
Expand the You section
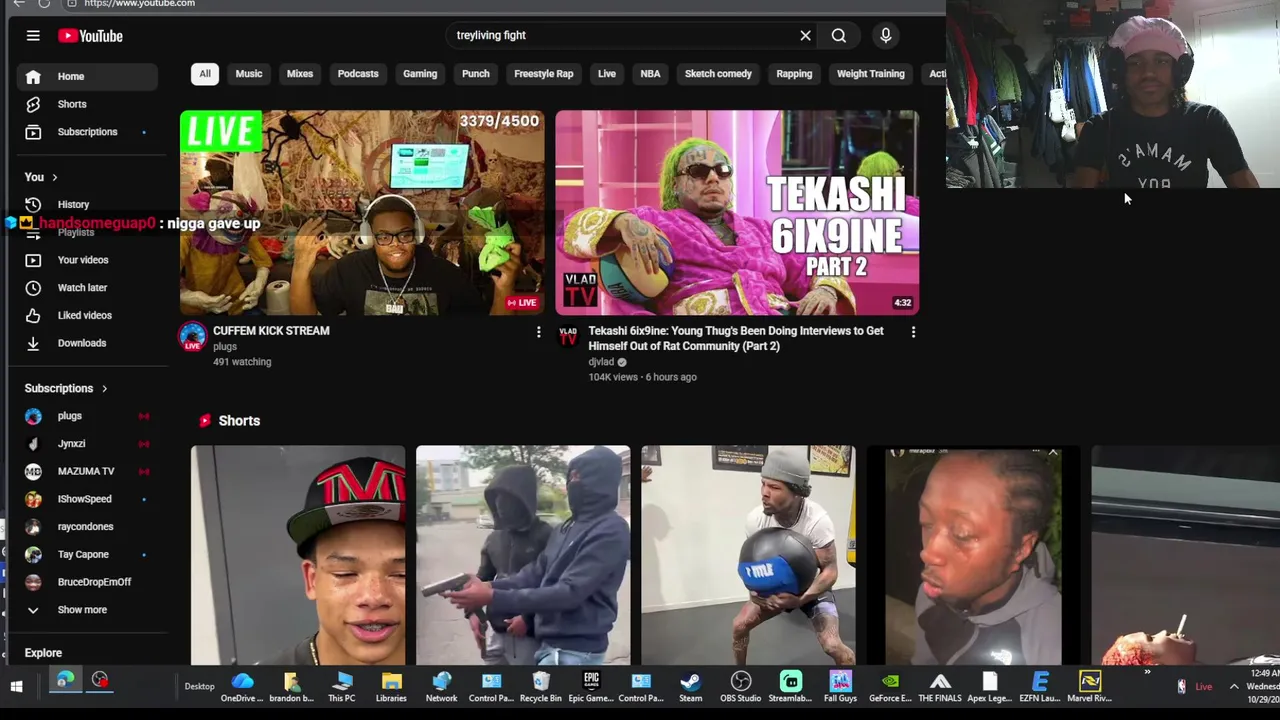coord(42,177)
